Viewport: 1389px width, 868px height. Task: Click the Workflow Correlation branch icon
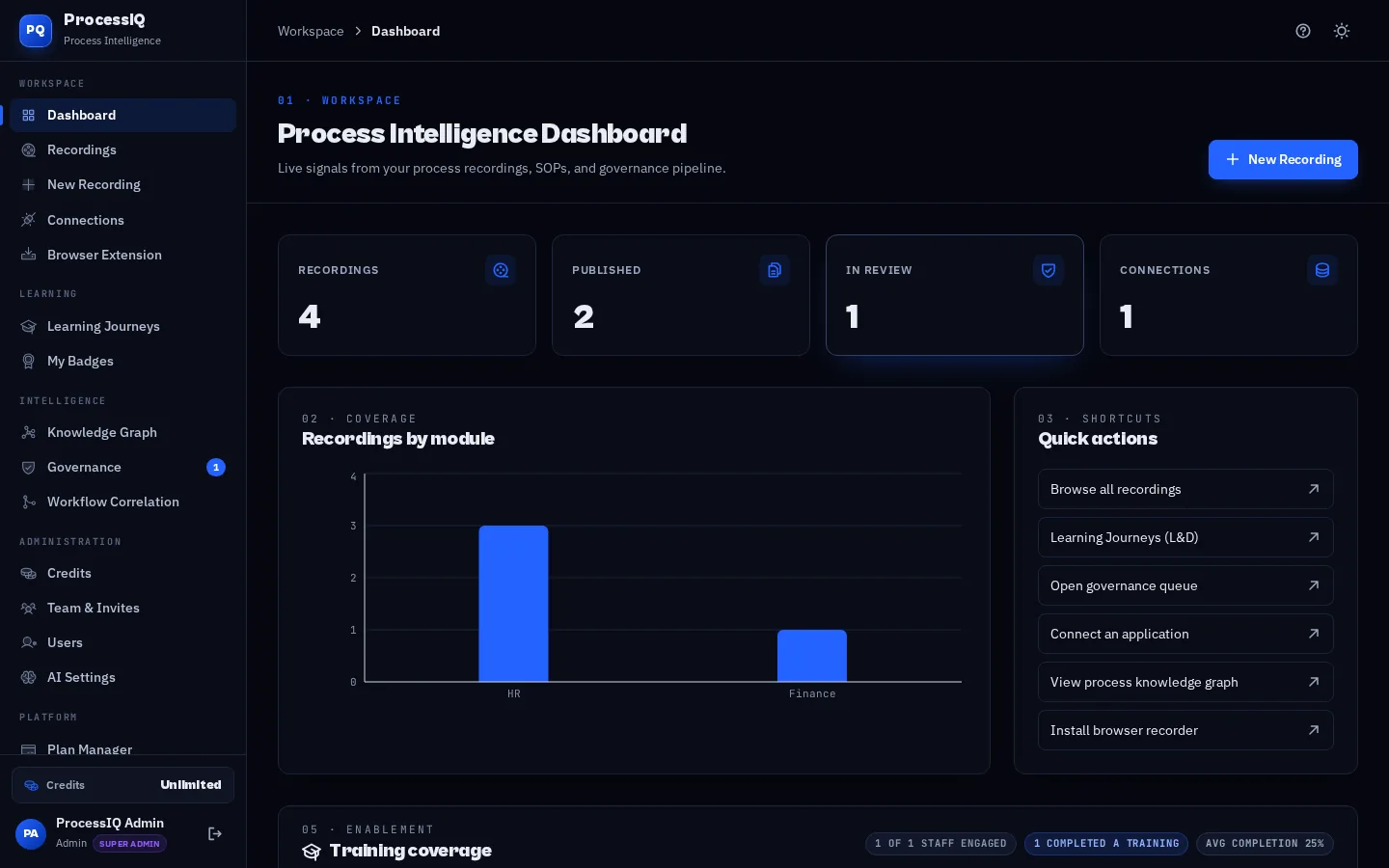coord(29,502)
